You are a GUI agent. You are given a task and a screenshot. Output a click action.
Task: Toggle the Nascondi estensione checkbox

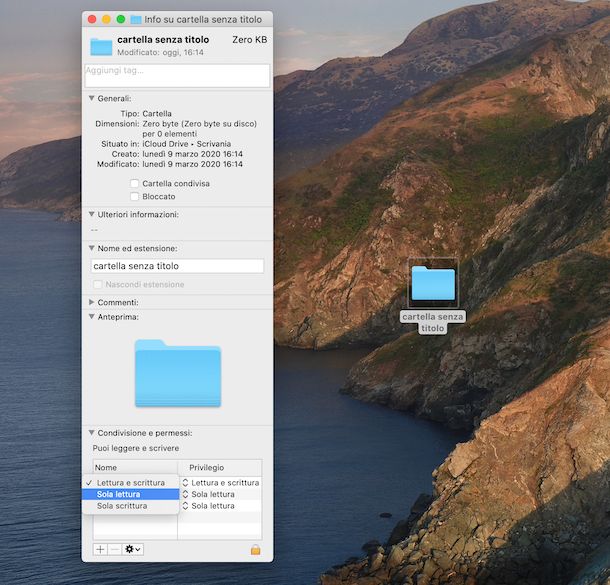[98, 284]
